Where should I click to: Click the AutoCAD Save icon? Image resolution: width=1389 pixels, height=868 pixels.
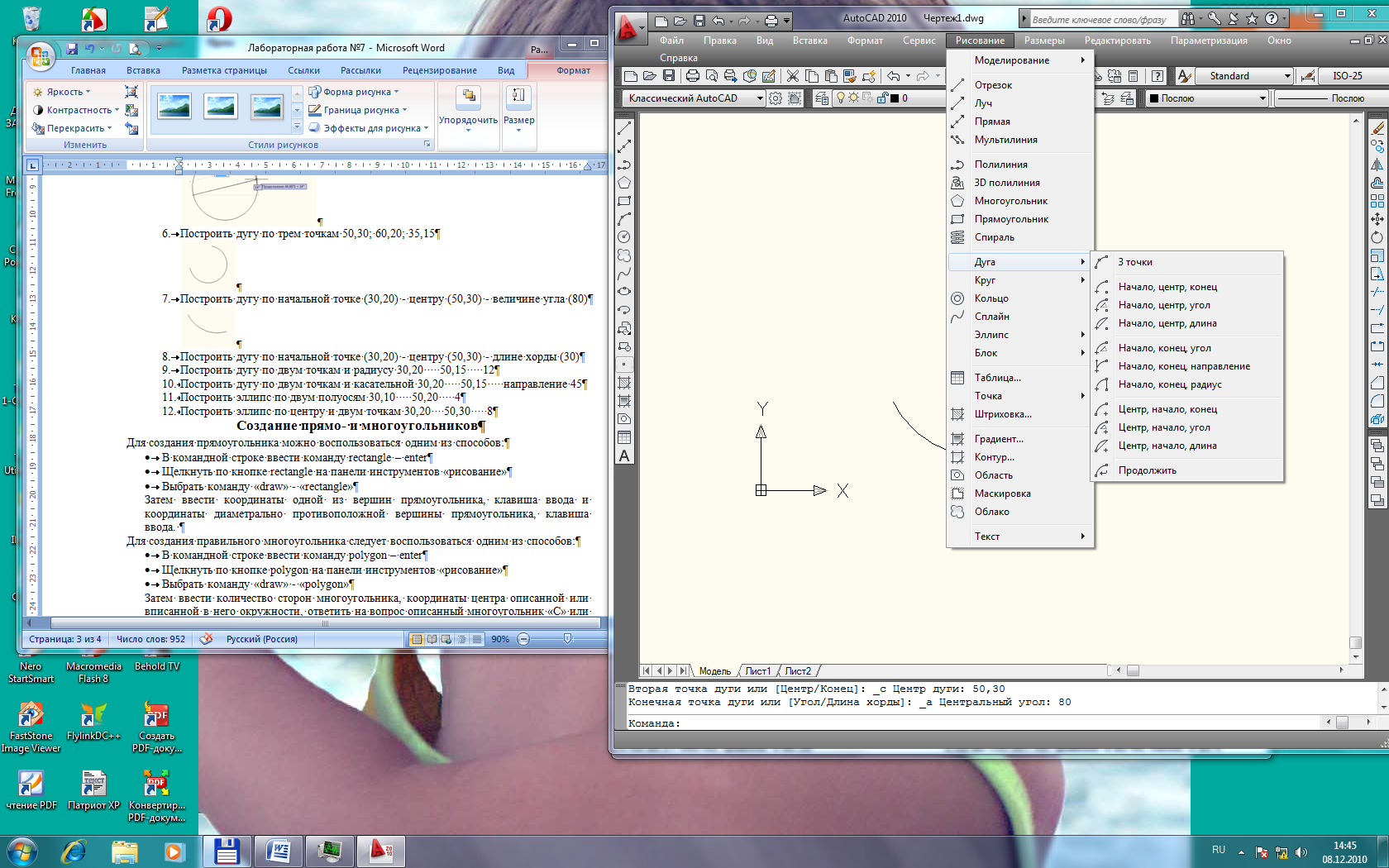coord(669,76)
